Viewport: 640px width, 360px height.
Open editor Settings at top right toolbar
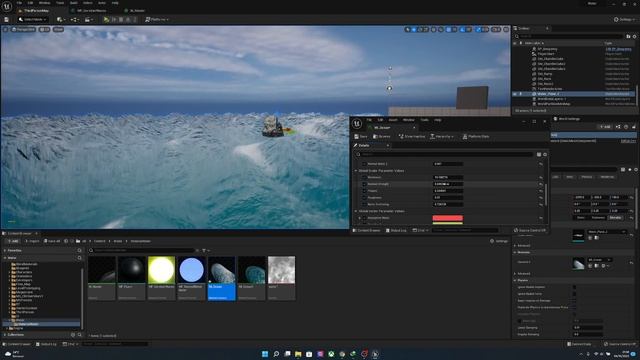[624, 19]
